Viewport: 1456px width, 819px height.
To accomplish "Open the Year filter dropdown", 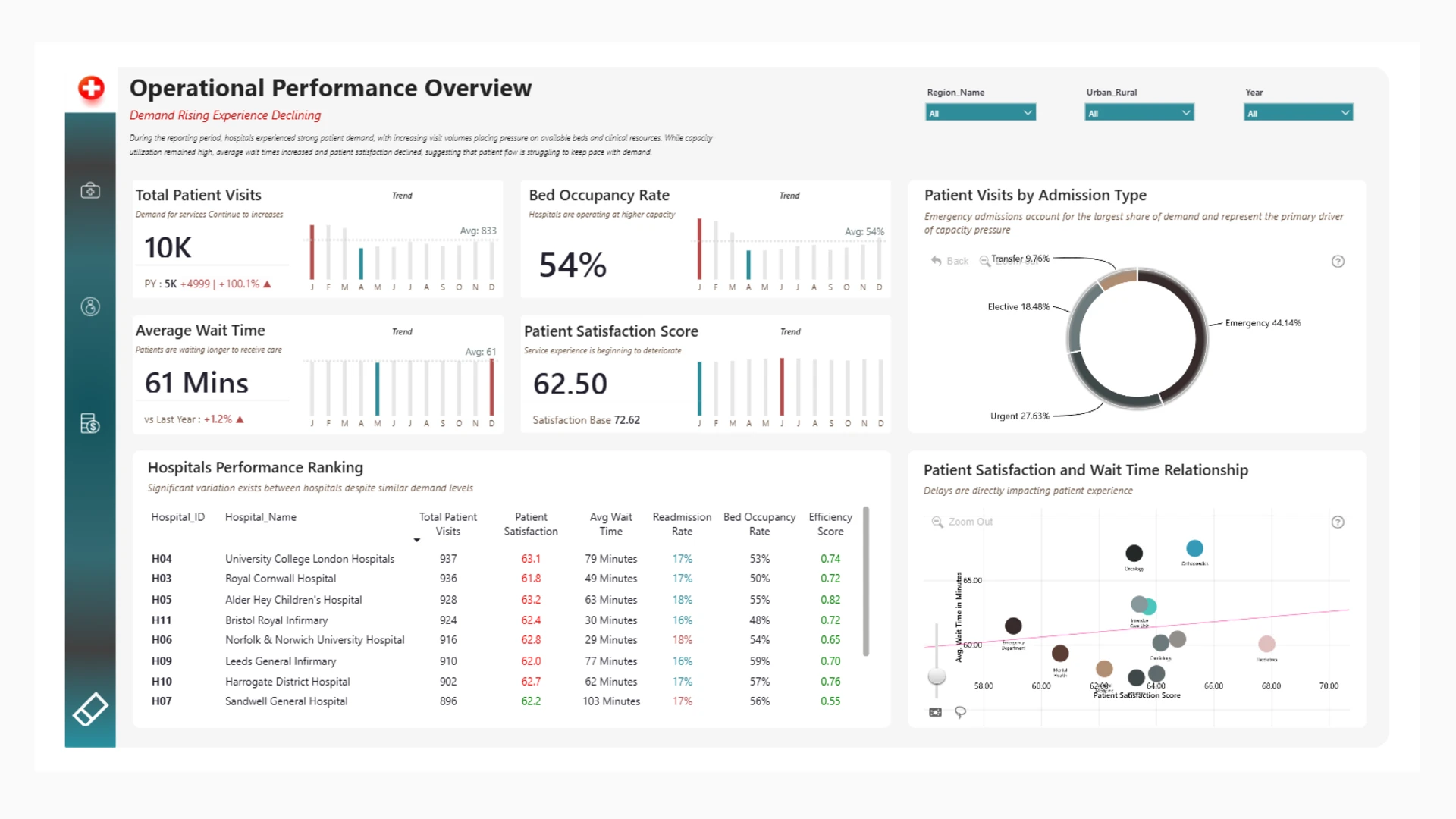I will pos(1298,113).
